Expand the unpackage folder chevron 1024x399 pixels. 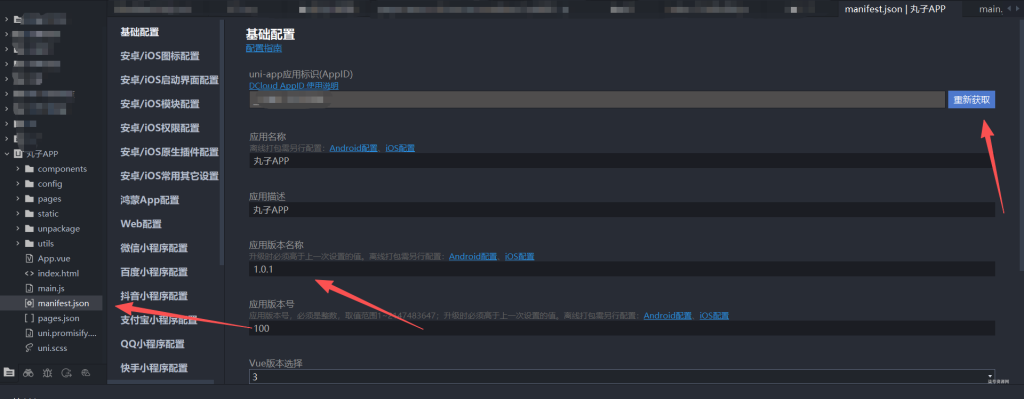18,229
